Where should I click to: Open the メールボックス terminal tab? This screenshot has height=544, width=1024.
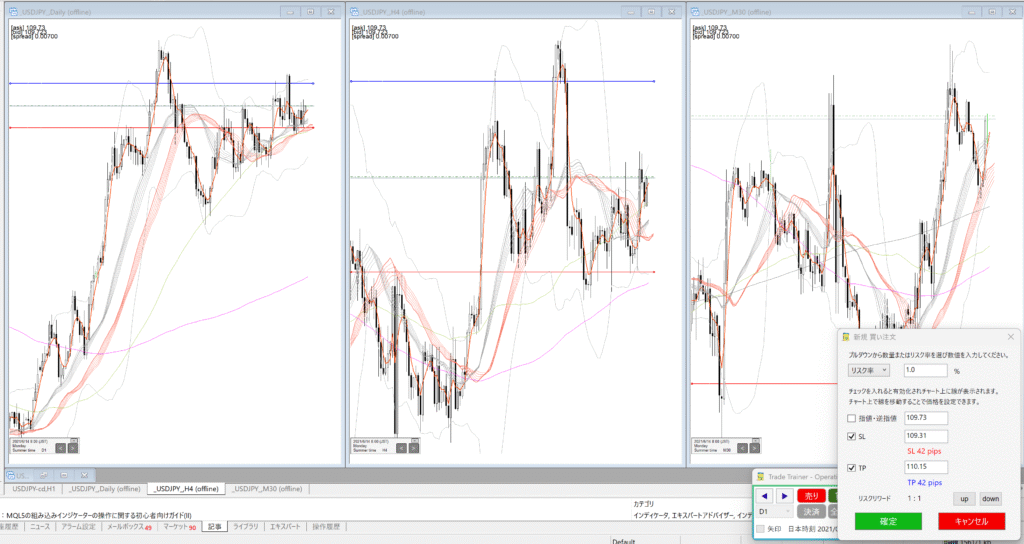click(129, 526)
